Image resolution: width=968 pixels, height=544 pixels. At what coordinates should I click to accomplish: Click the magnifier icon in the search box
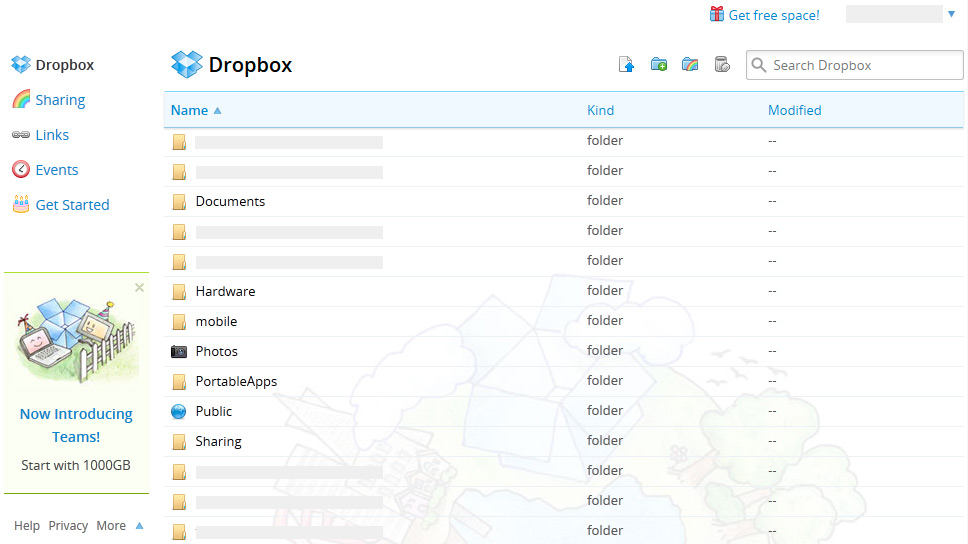click(x=759, y=65)
